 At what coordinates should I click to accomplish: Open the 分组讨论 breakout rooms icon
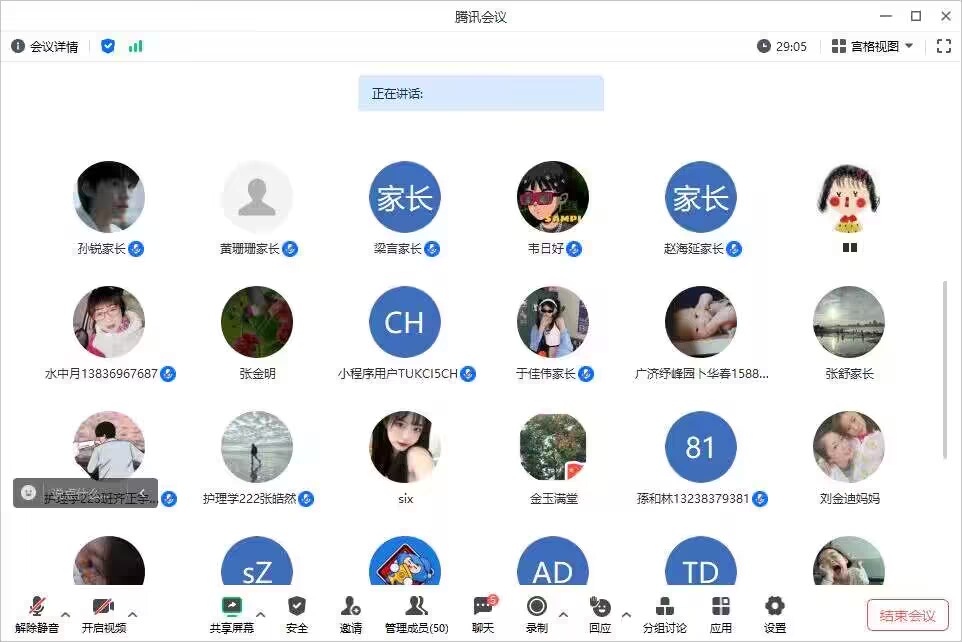(x=664, y=614)
